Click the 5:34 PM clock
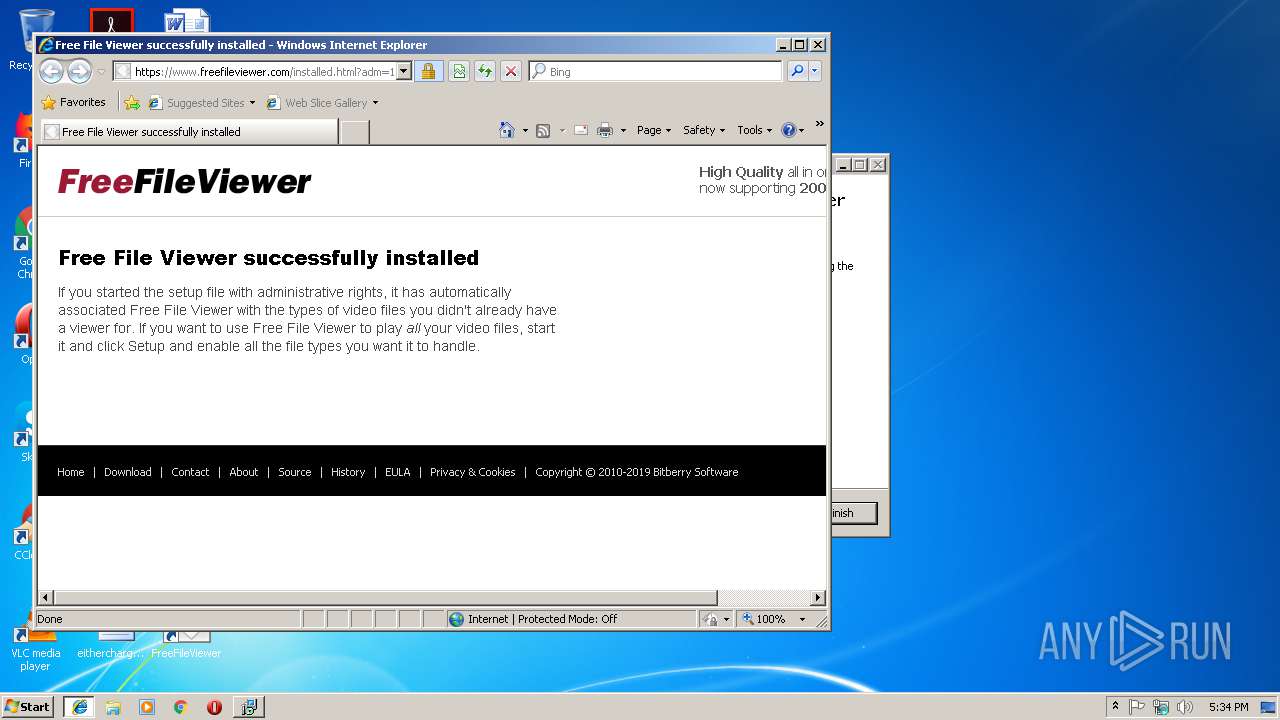The image size is (1280, 720). (x=1228, y=707)
